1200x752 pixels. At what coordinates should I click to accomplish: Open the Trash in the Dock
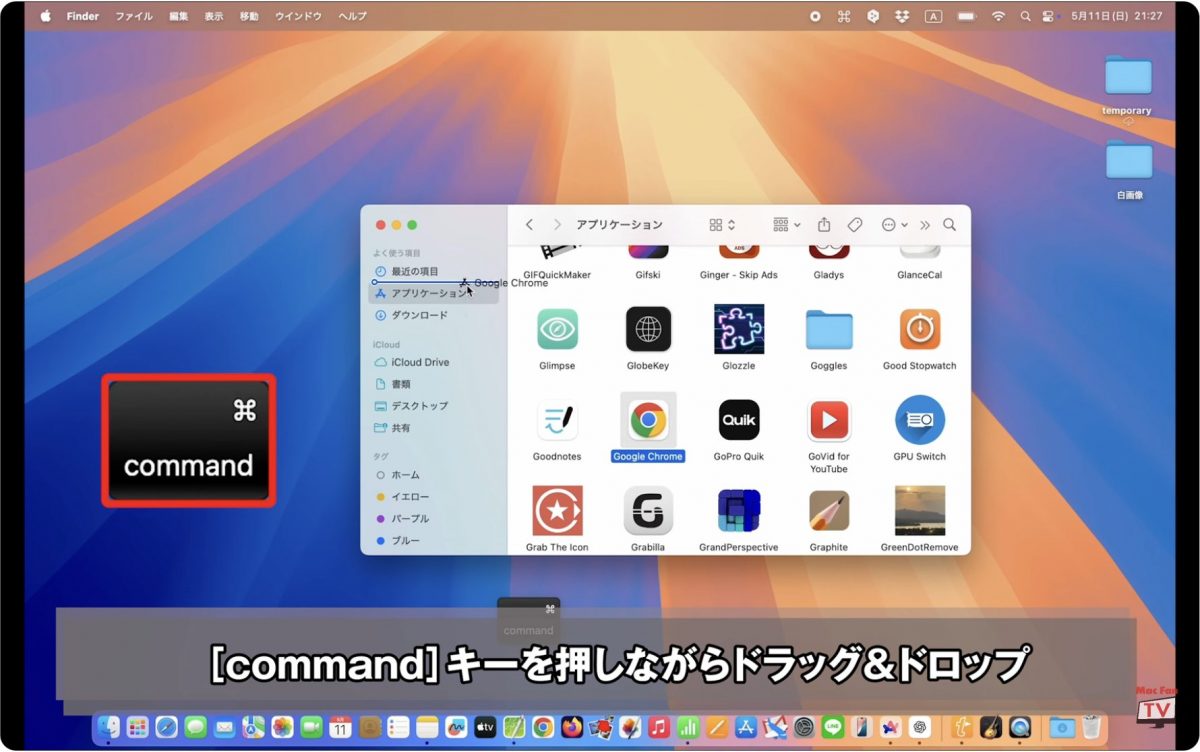1091,727
